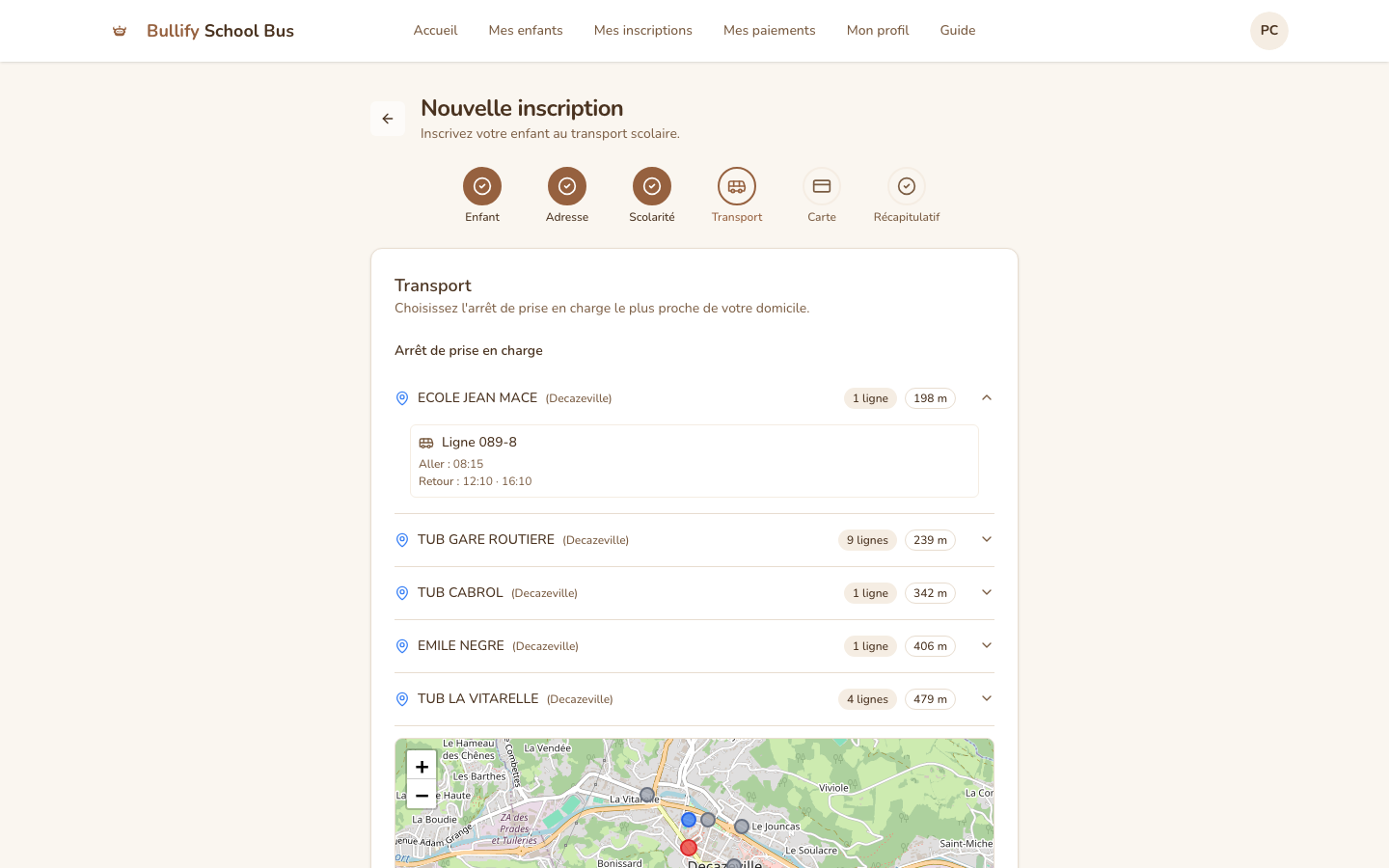Collapse the ECOLE JEAN MACE stop
The height and width of the screenshot is (868, 1389).
tap(986, 397)
